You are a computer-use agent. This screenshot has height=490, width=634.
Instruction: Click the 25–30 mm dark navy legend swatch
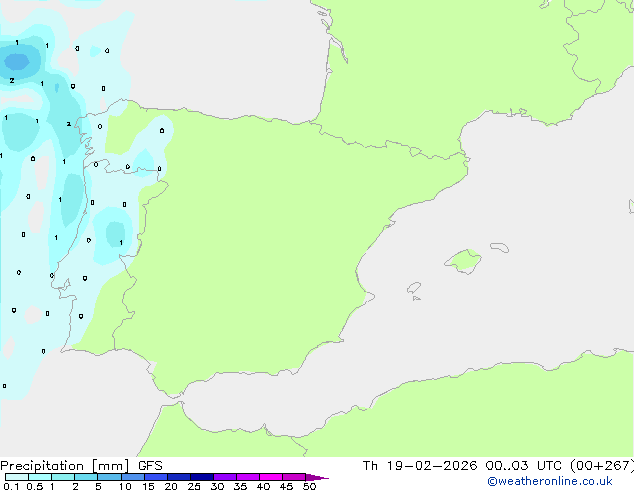[202, 477]
